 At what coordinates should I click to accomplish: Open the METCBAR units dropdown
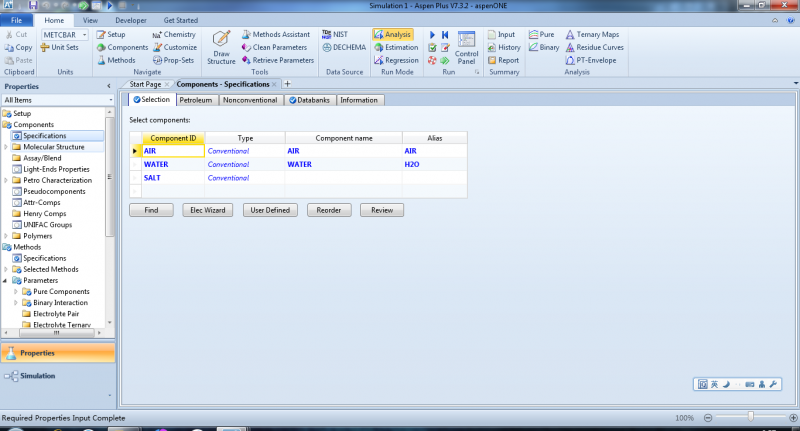pyautogui.click(x=84, y=35)
